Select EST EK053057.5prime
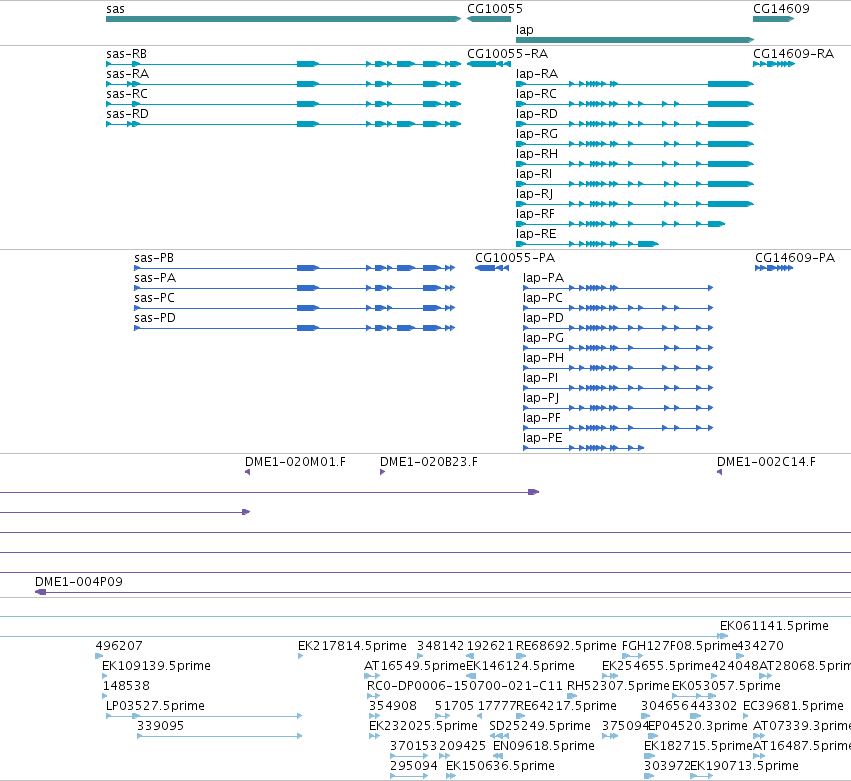 tap(726, 686)
